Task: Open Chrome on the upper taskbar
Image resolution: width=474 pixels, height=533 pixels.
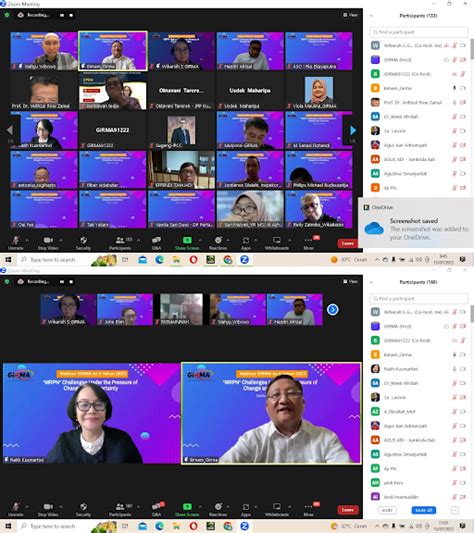Action: pos(227,260)
